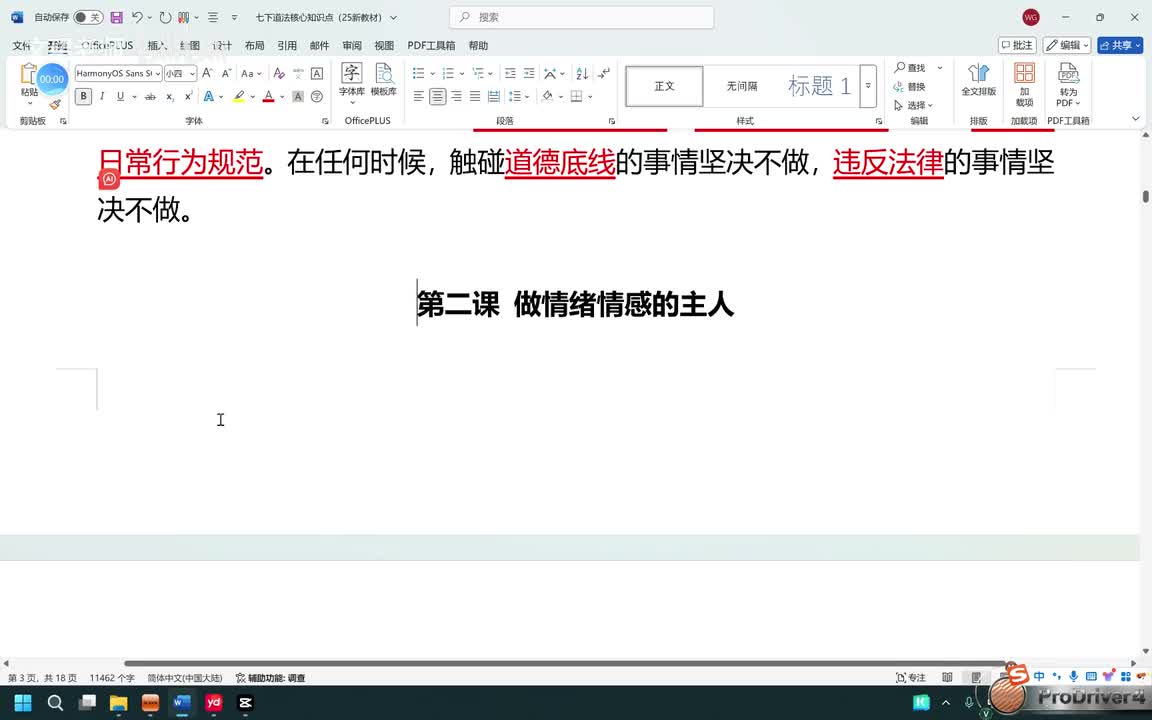Open the 转为PDF dropdown
Viewport: 1152px width, 720px height.
[x=1068, y=84]
